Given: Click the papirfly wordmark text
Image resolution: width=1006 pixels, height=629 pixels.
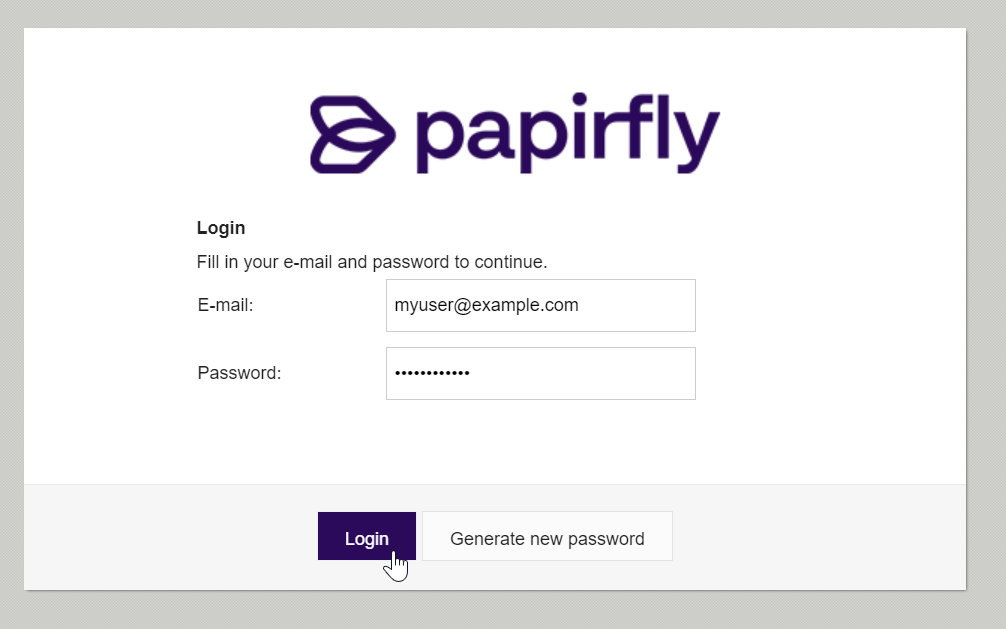Looking at the screenshot, I should 568,133.
